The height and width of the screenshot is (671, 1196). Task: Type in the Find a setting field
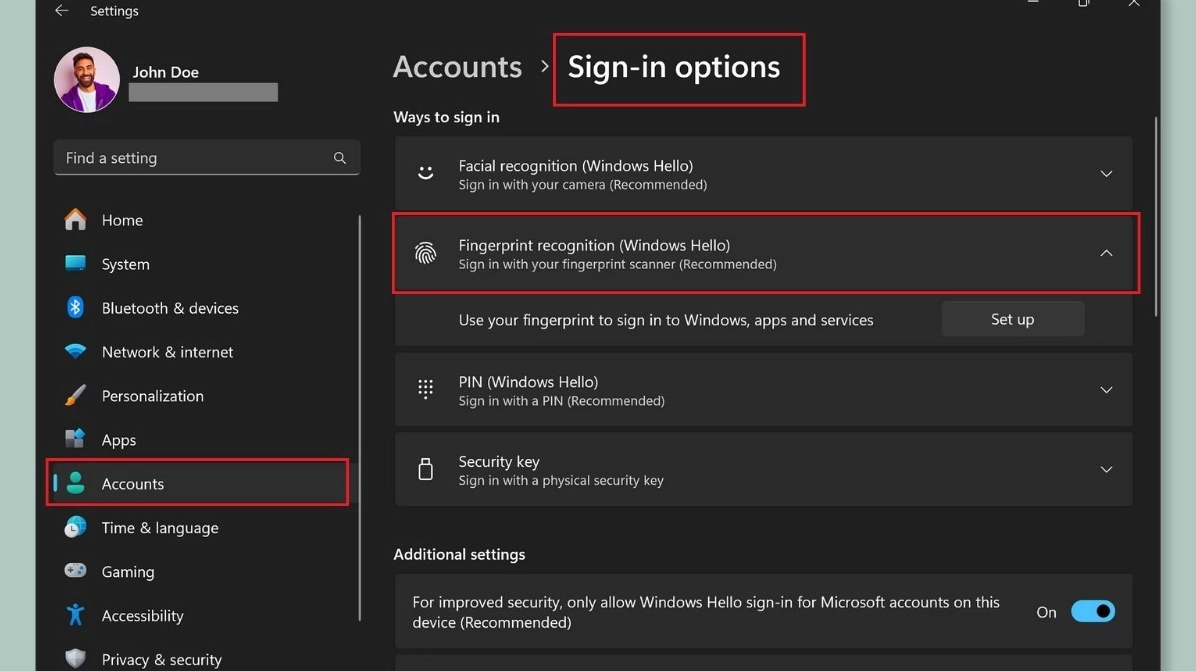coord(195,158)
